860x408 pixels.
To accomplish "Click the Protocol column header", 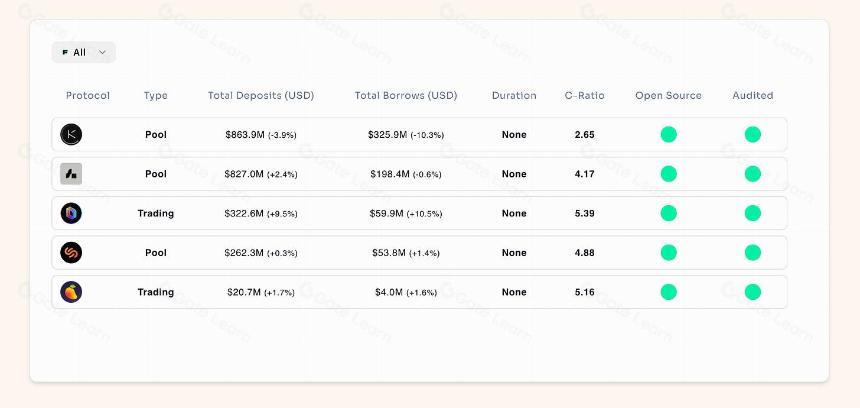I will [88, 95].
